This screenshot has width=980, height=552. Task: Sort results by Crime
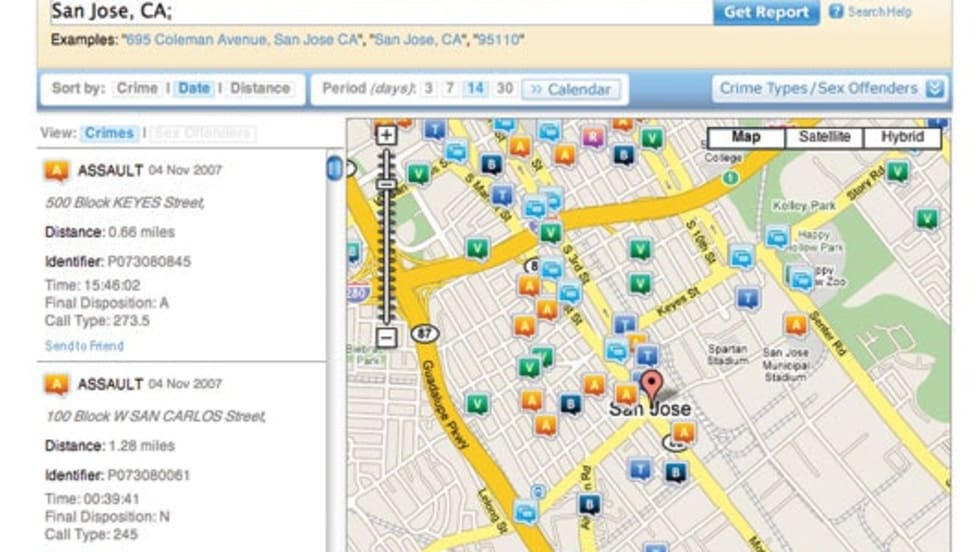(x=137, y=88)
